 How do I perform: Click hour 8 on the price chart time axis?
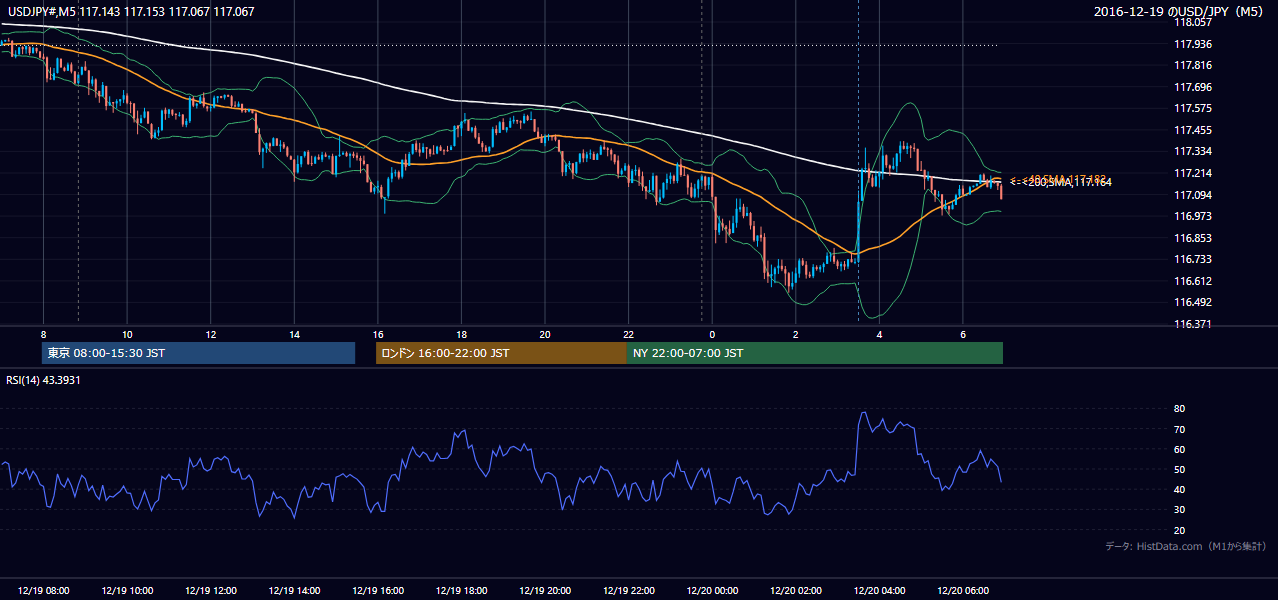[x=44, y=334]
